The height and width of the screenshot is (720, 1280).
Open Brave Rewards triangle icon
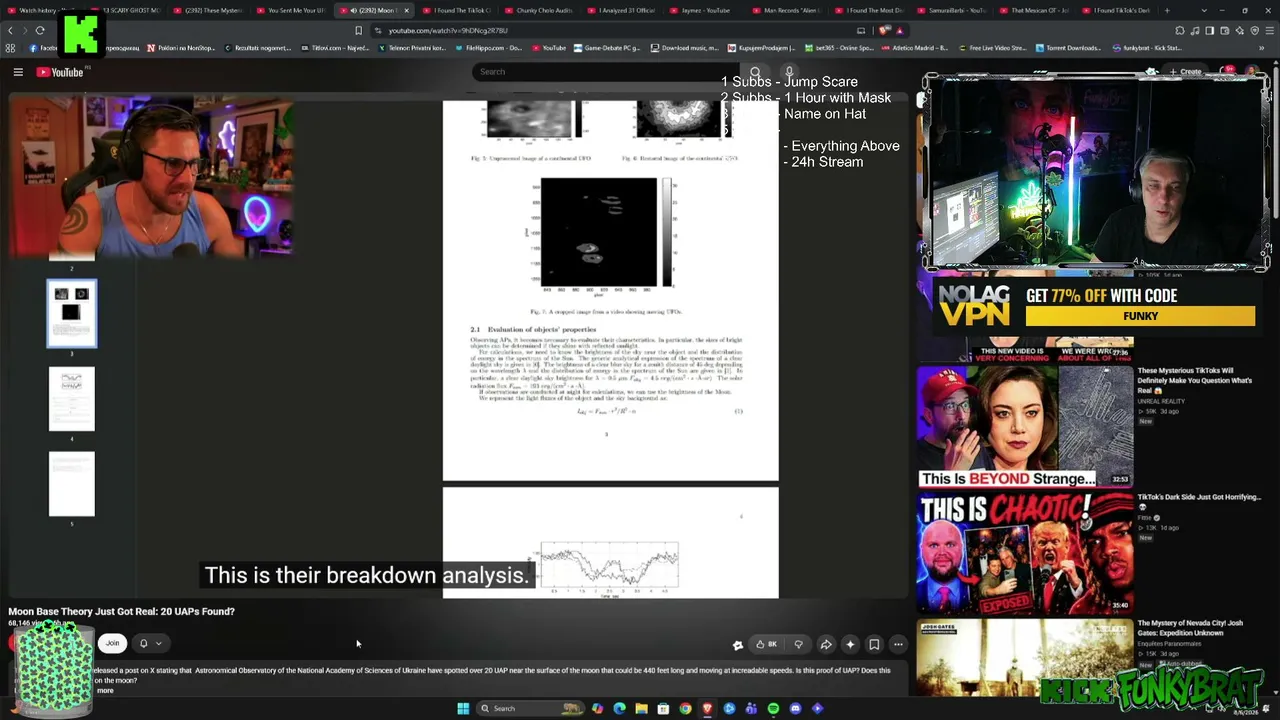point(900,31)
